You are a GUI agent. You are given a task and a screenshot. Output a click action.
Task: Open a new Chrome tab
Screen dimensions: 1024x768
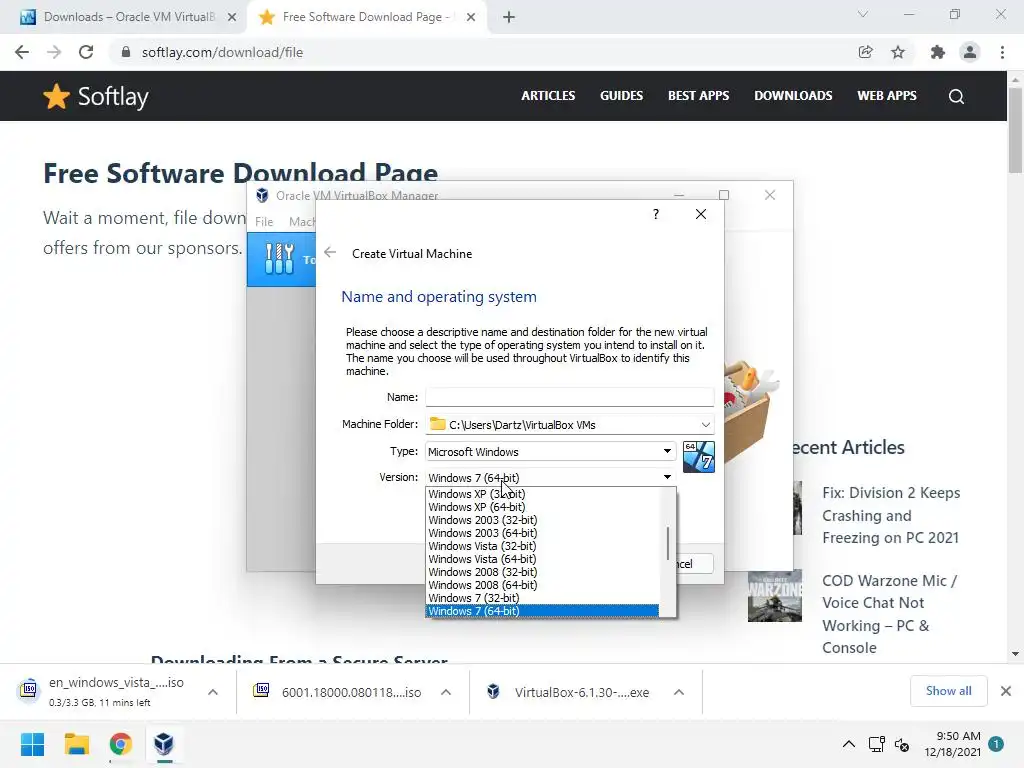pyautogui.click(x=509, y=17)
